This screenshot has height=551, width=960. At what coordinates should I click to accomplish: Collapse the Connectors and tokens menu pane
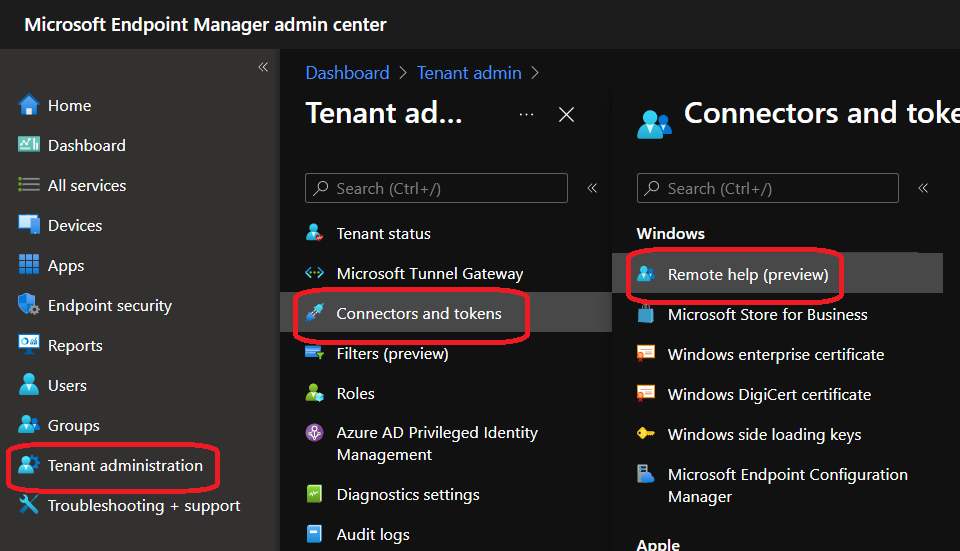923,188
